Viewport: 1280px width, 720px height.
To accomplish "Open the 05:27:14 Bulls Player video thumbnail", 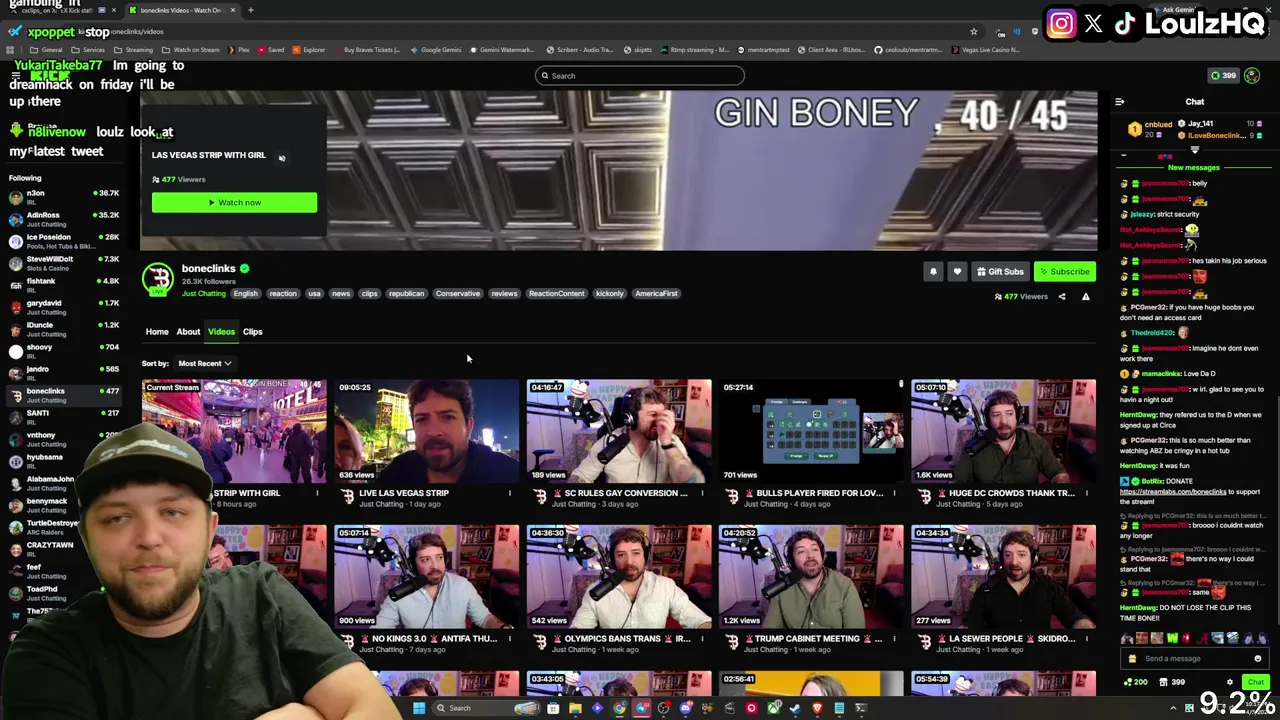I will coord(811,431).
